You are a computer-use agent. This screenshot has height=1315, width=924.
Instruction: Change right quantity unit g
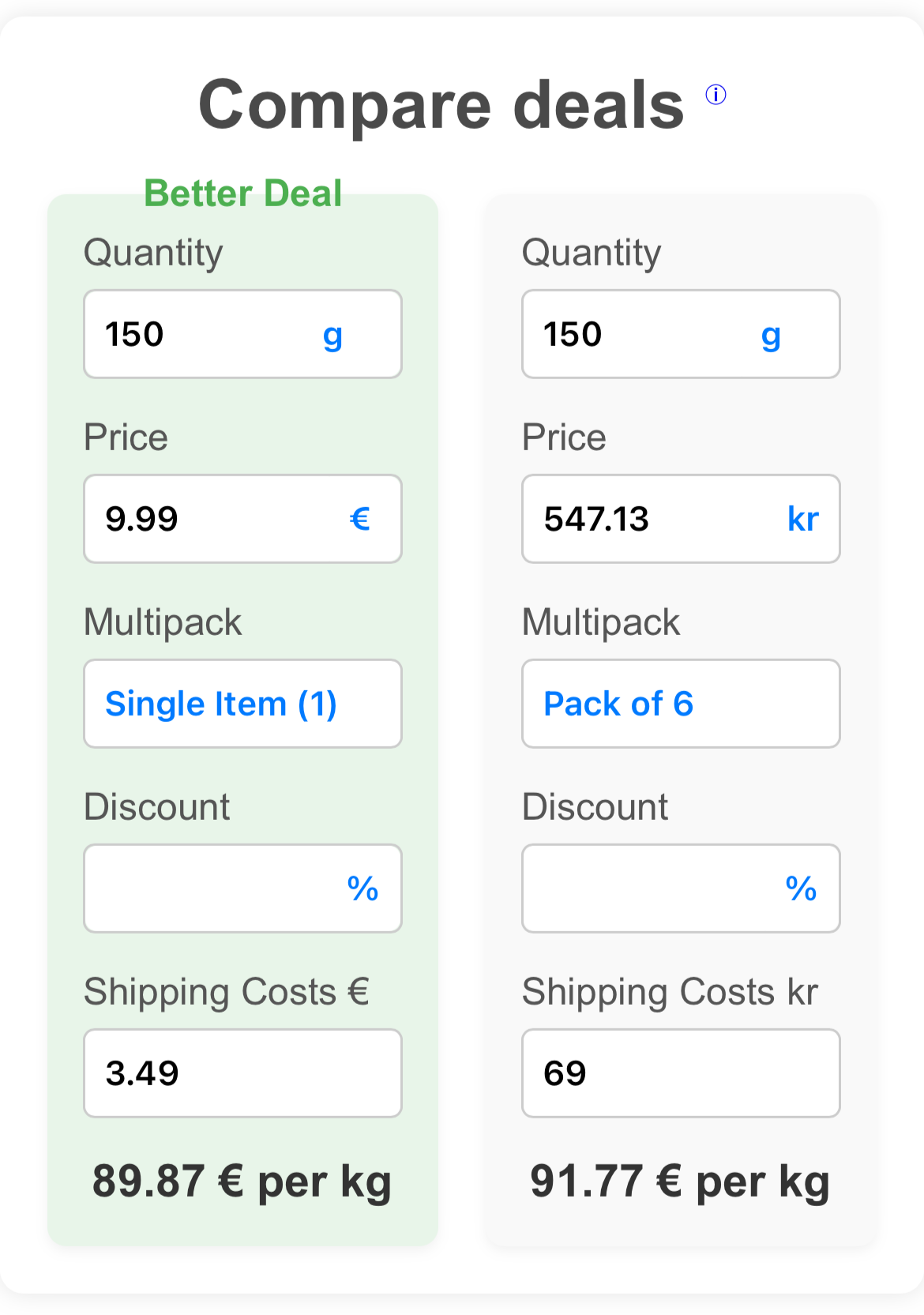(772, 336)
